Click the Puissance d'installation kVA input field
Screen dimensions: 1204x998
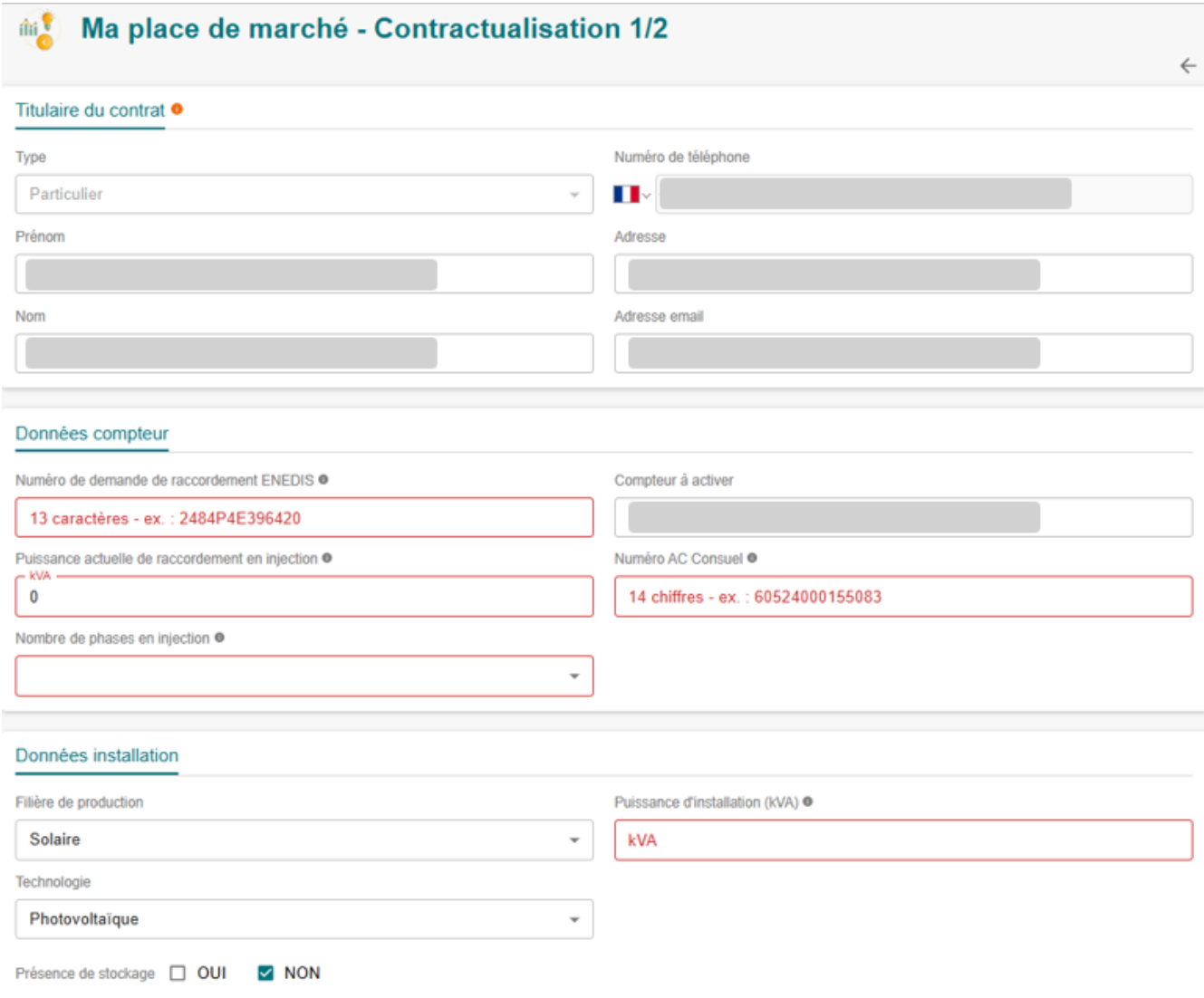pos(902,840)
